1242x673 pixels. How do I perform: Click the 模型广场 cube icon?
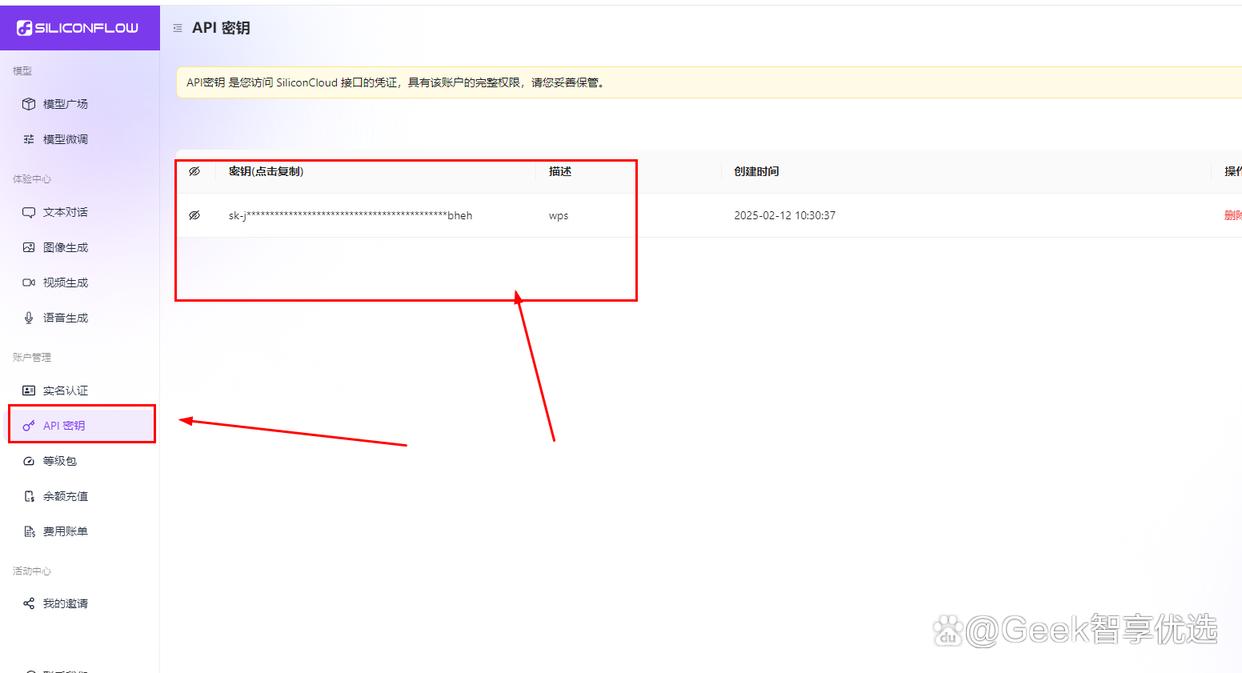pyautogui.click(x=29, y=104)
